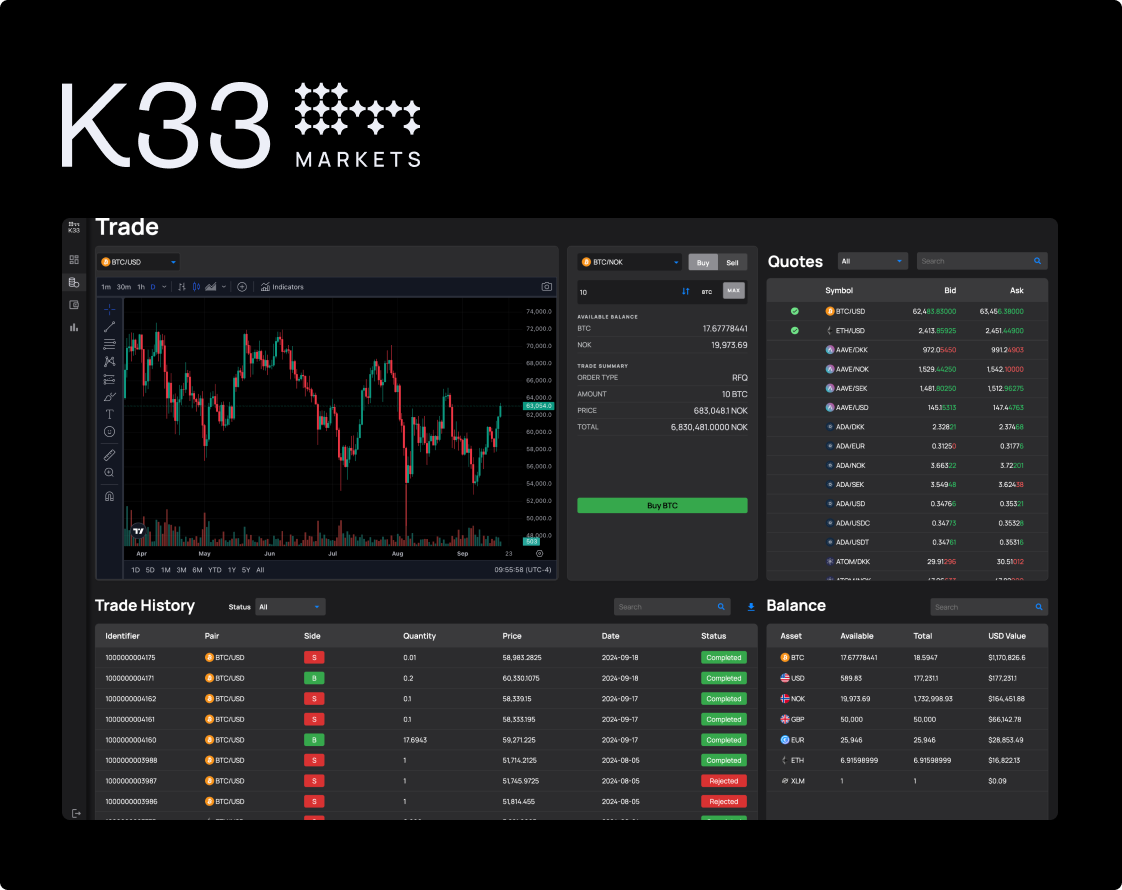Click the MAX amount button
1122x890 pixels.
[734, 291]
